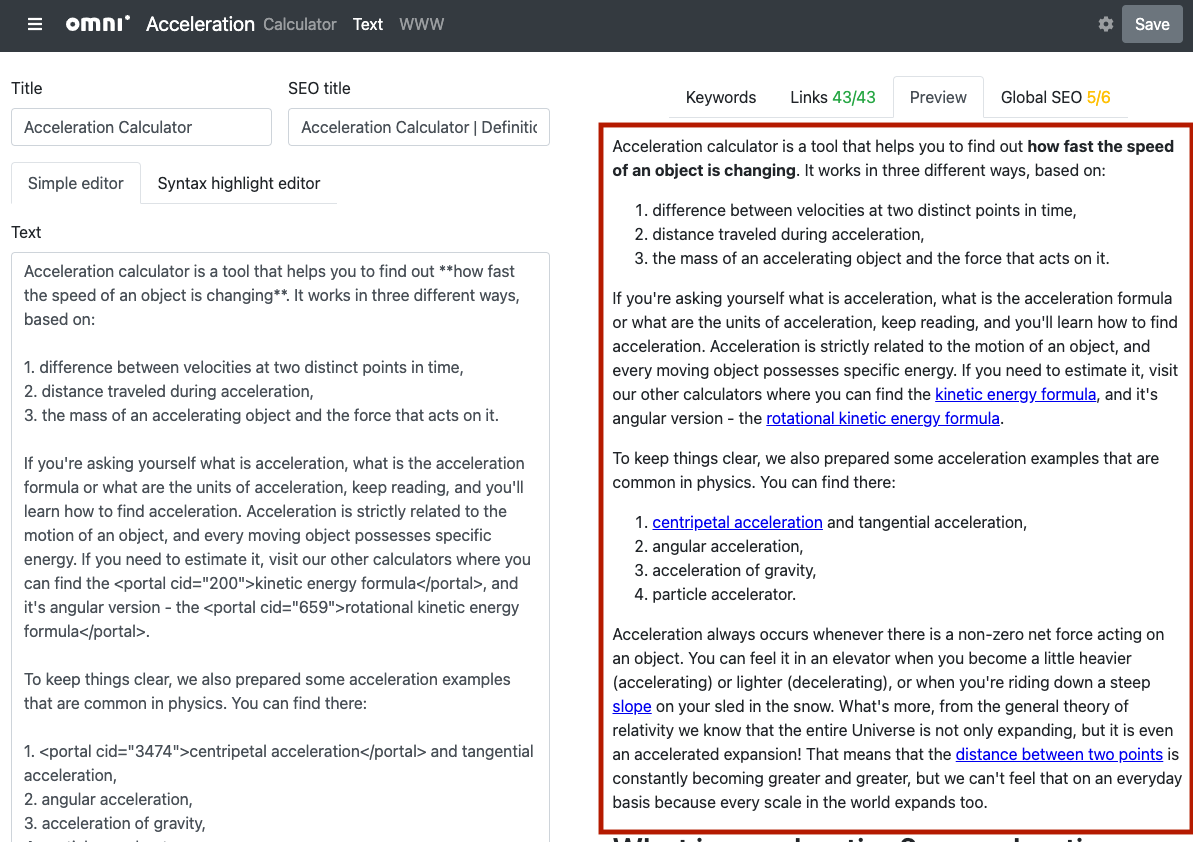
Task: Click the Omni logo
Action: [x=97, y=24]
